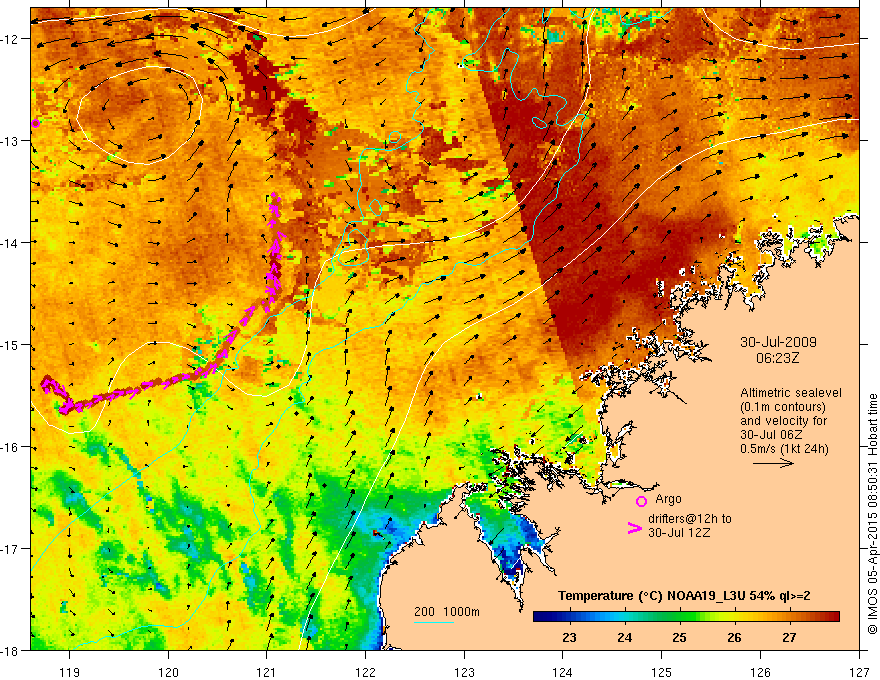The height and width of the screenshot is (680, 880).
Task: Click the 127 longitude axis label
Action: pos(859,672)
